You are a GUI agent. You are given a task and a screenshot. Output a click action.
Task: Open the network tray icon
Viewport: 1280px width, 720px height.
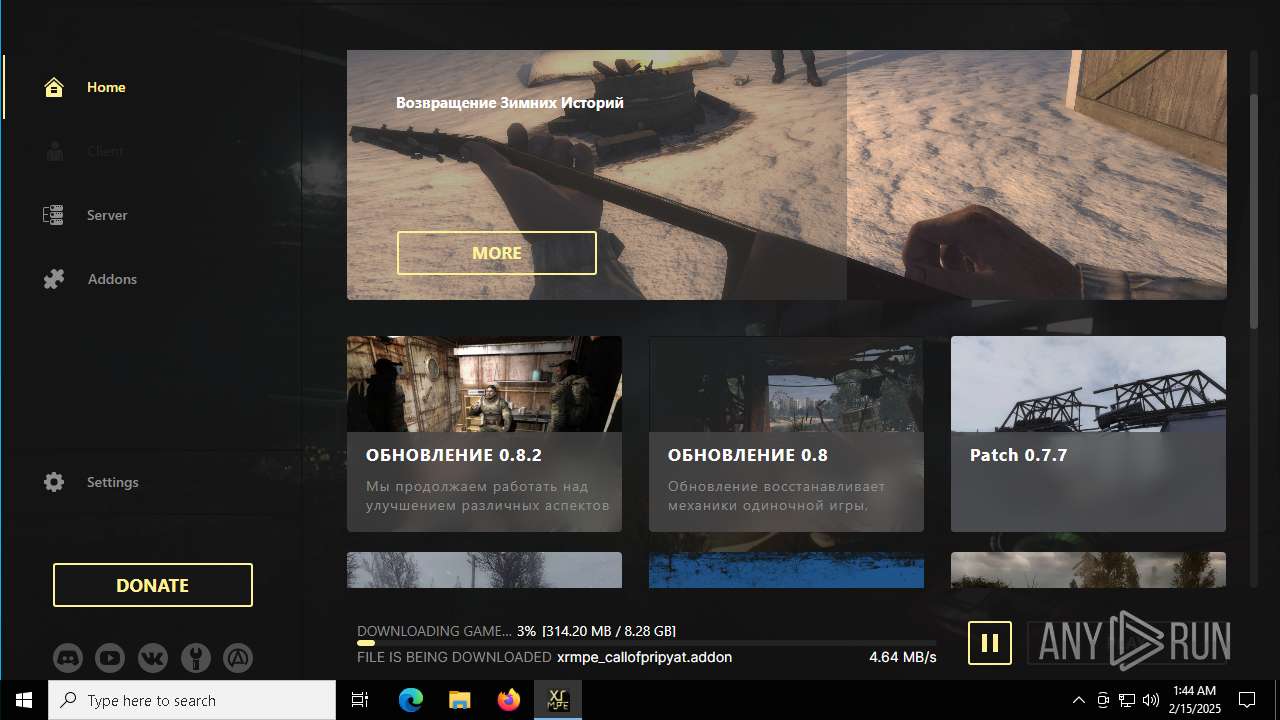click(1127, 700)
